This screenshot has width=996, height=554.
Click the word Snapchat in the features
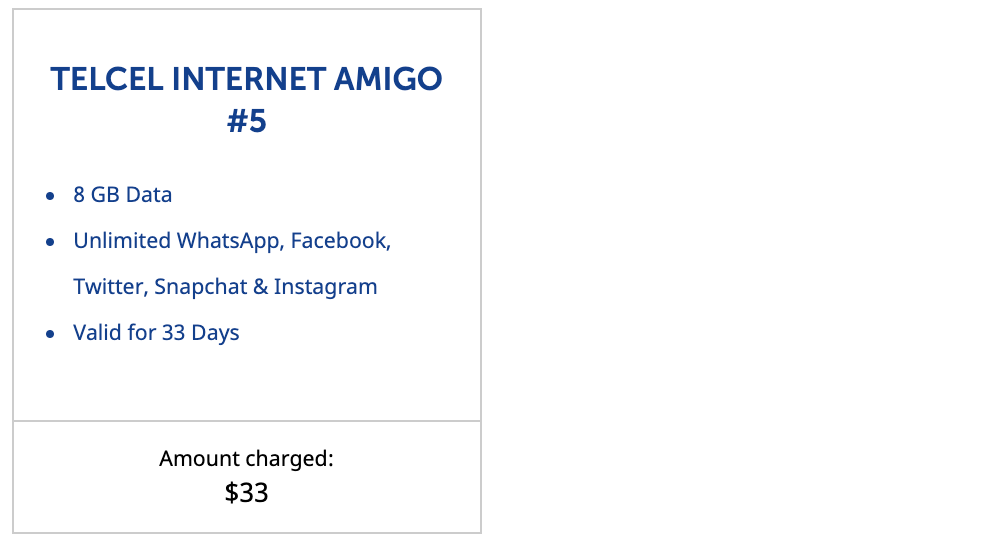[200, 287]
